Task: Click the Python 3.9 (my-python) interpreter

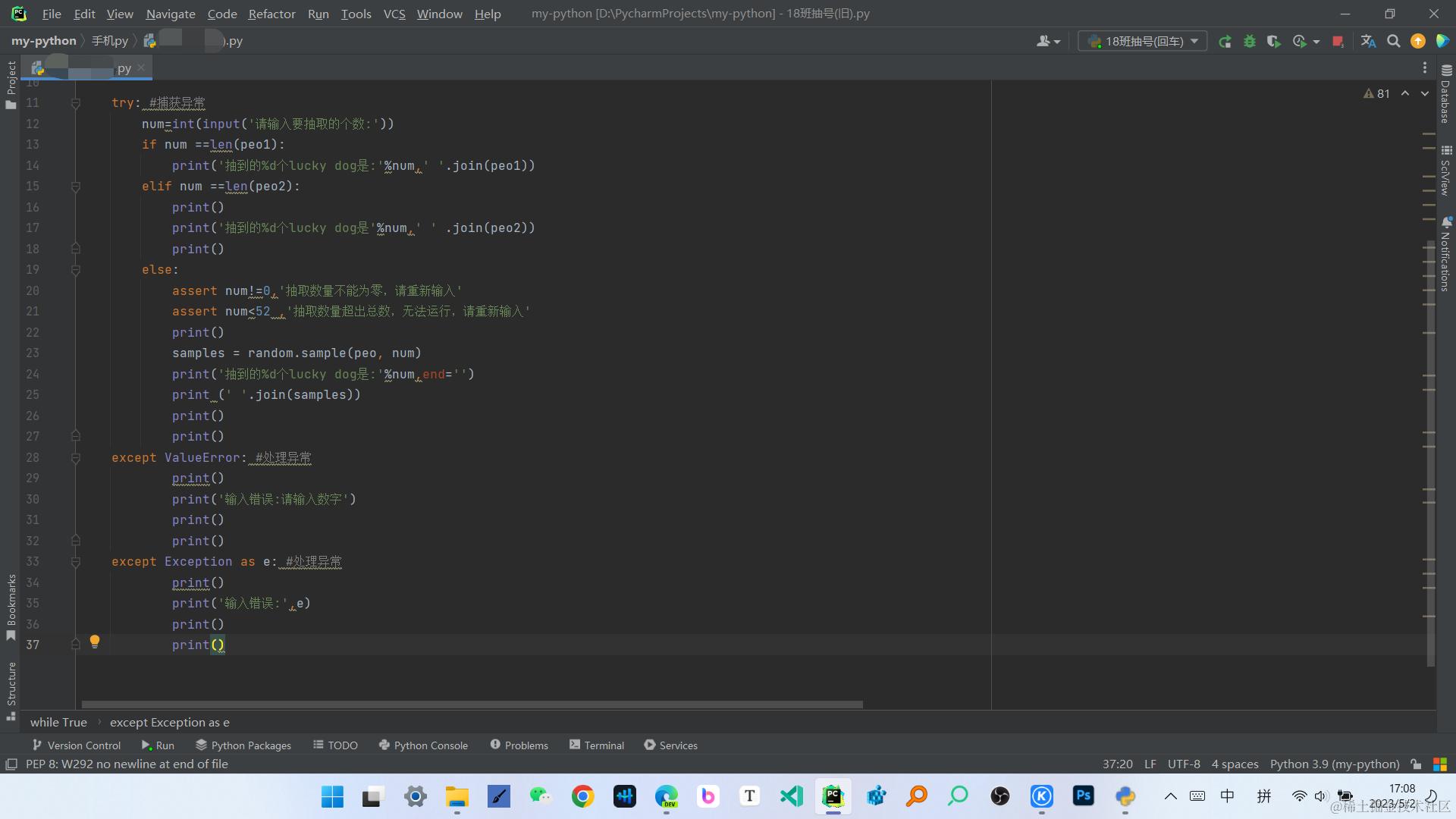Action: (1335, 764)
